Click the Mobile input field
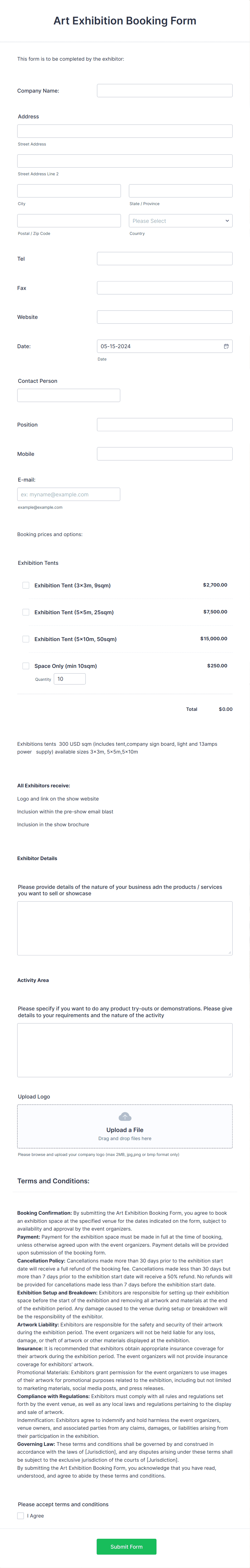This screenshot has width=250, height=1568. coord(165,453)
